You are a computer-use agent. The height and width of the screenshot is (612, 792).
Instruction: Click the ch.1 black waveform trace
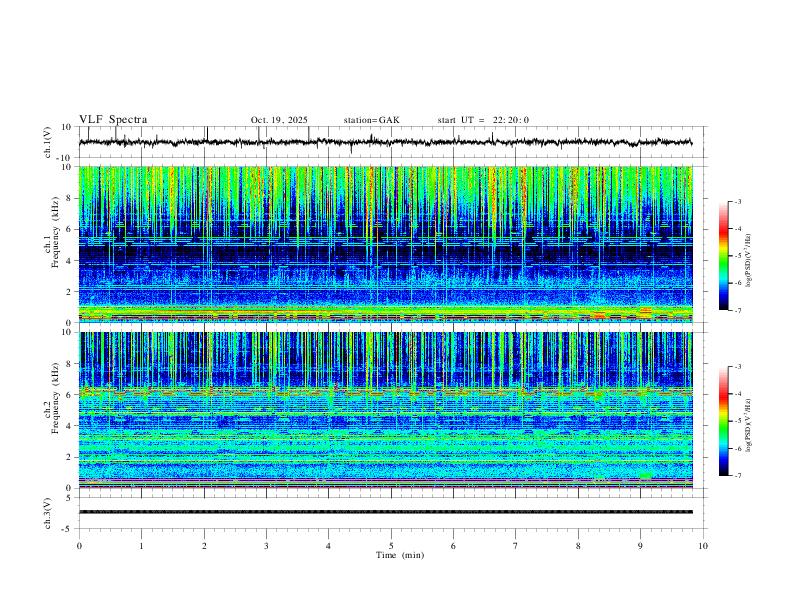click(385, 142)
